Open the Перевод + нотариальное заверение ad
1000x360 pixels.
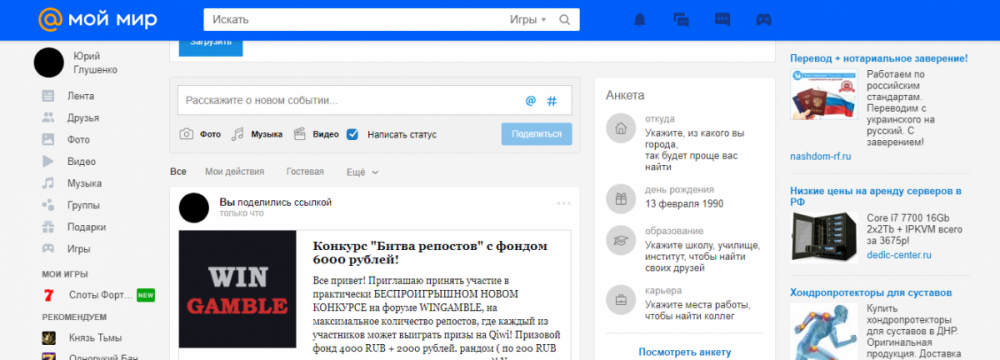[x=879, y=58]
